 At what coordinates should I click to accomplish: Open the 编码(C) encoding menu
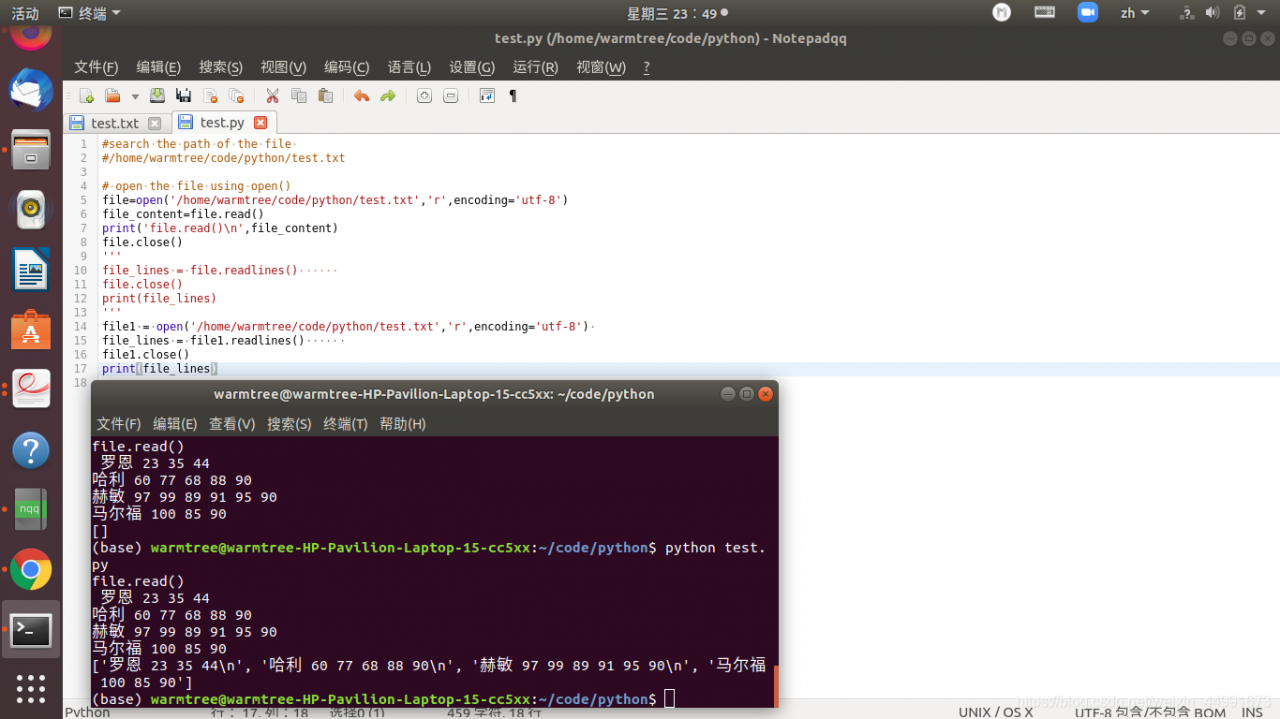347,67
